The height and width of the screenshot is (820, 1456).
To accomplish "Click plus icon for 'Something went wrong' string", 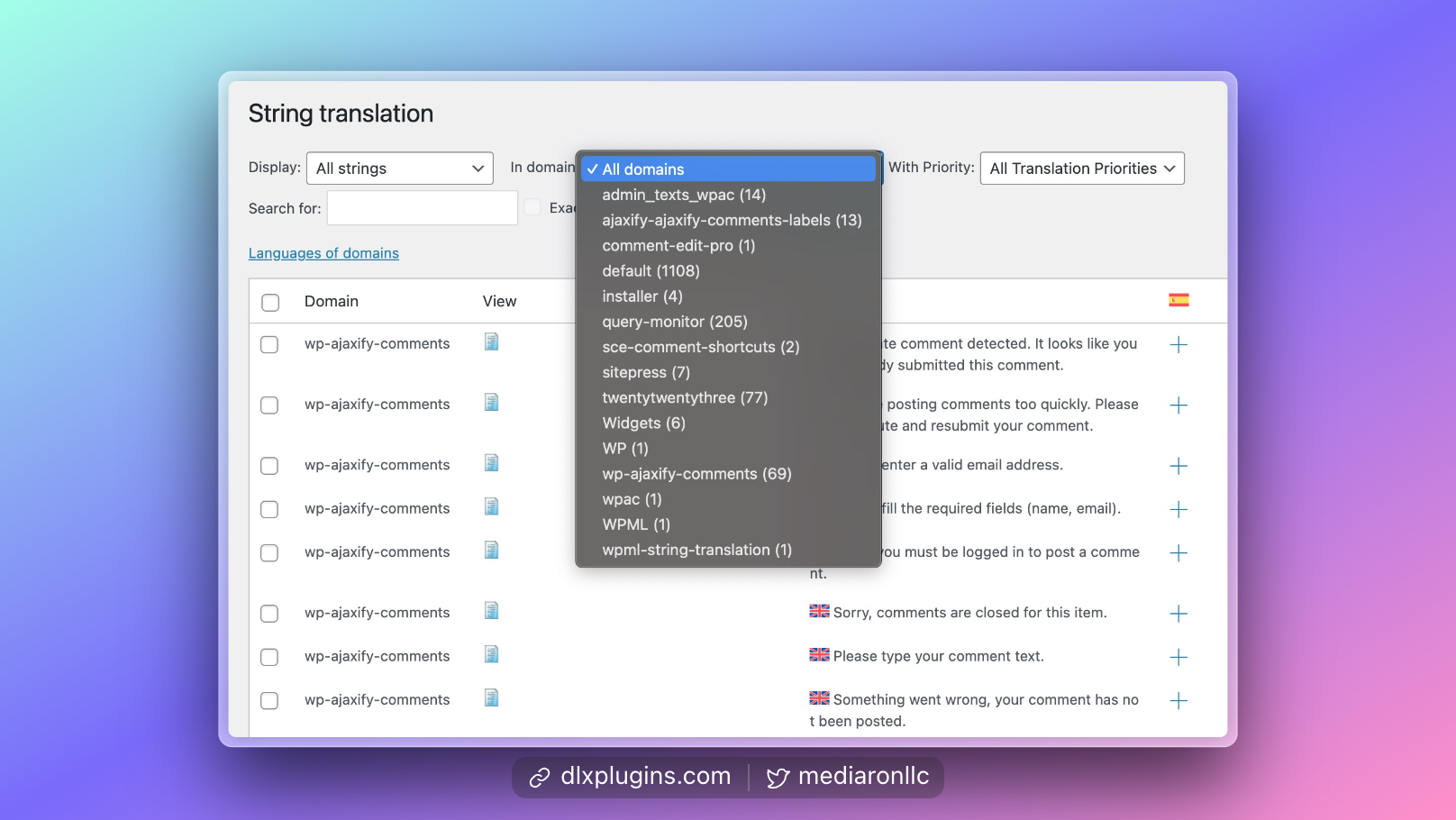I will tap(1178, 701).
